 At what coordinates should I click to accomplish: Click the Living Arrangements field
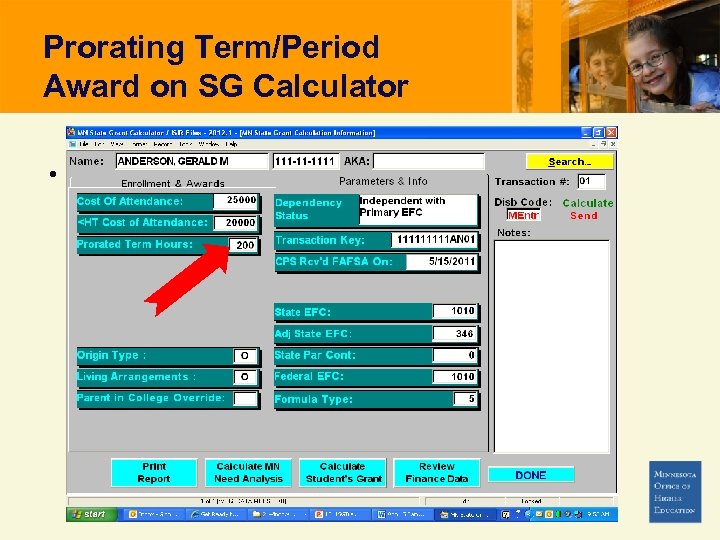245,377
